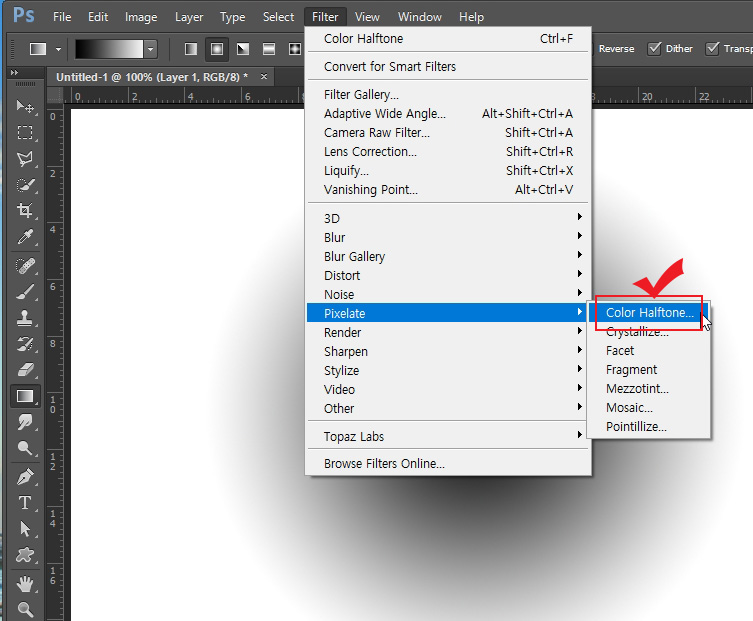
Task: Choose the Angle Gradient style button
Action: tap(243, 49)
